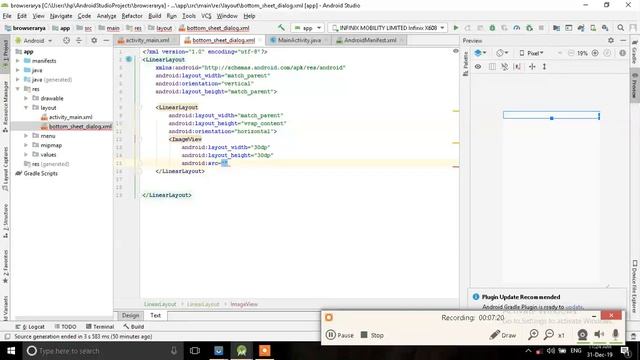Expand the mipmap folder
Image resolution: width=640 pixels, height=360 pixels.
tap(26, 145)
